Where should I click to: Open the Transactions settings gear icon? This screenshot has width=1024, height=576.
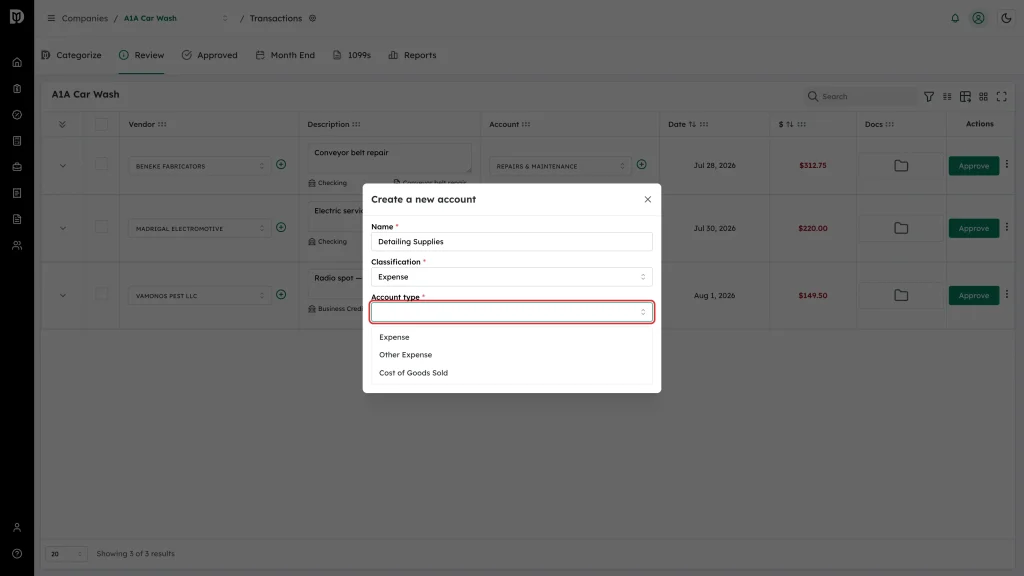pos(313,18)
